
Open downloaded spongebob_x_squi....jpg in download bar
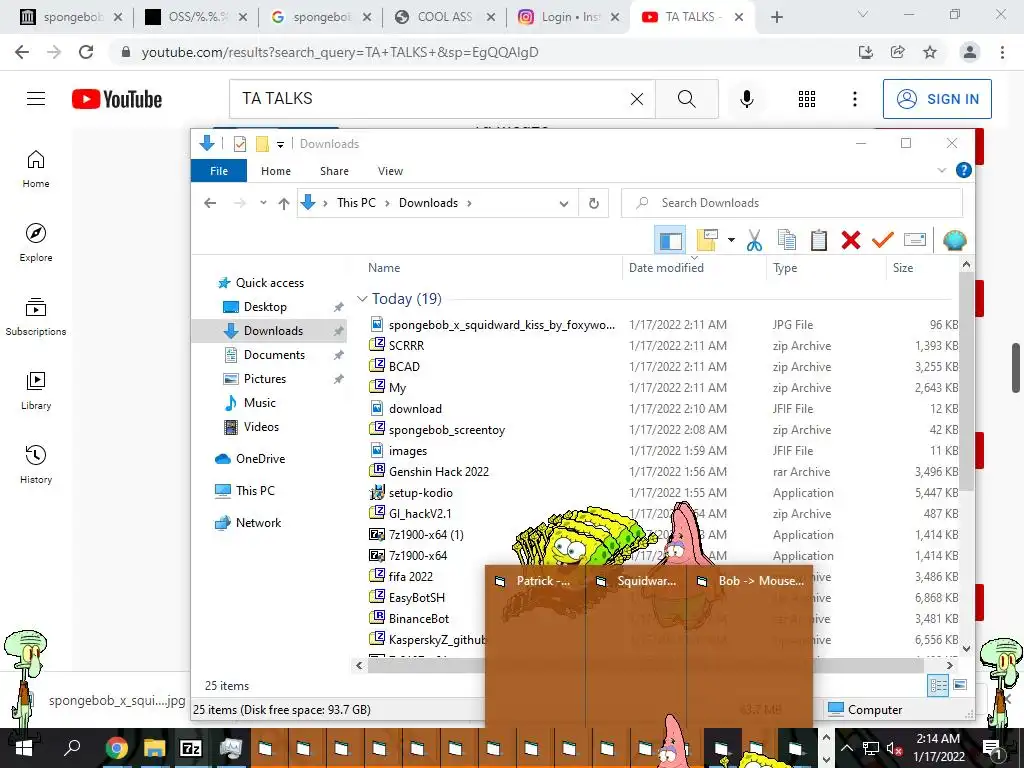pos(117,701)
